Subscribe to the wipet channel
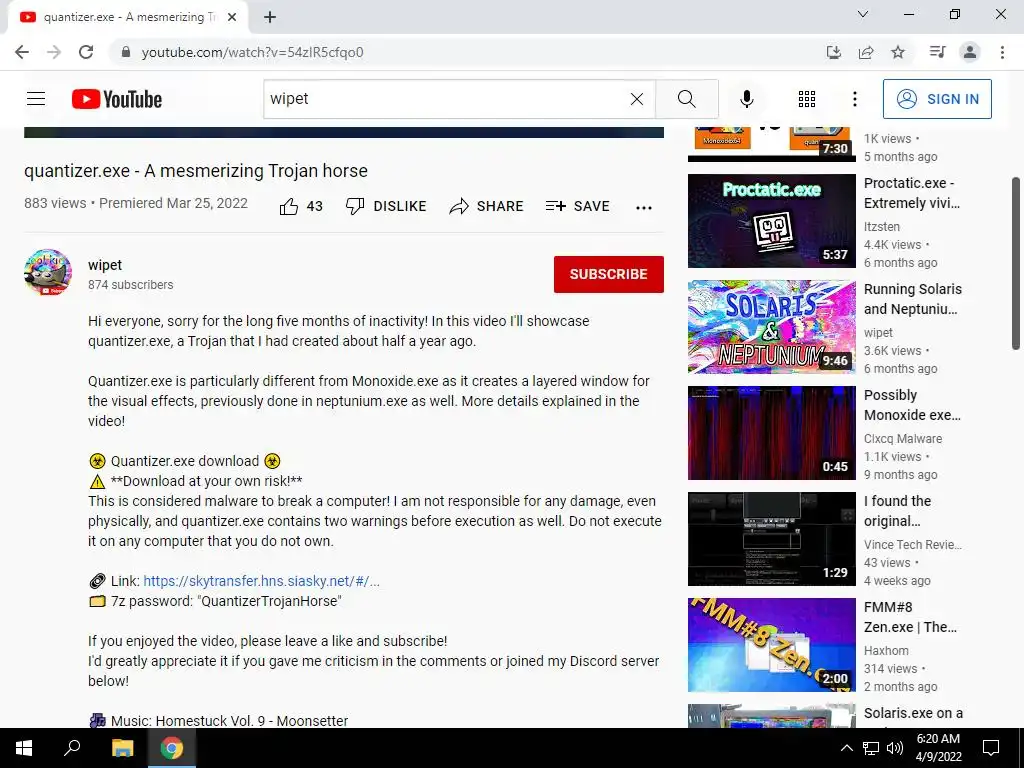 pyautogui.click(x=609, y=274)
